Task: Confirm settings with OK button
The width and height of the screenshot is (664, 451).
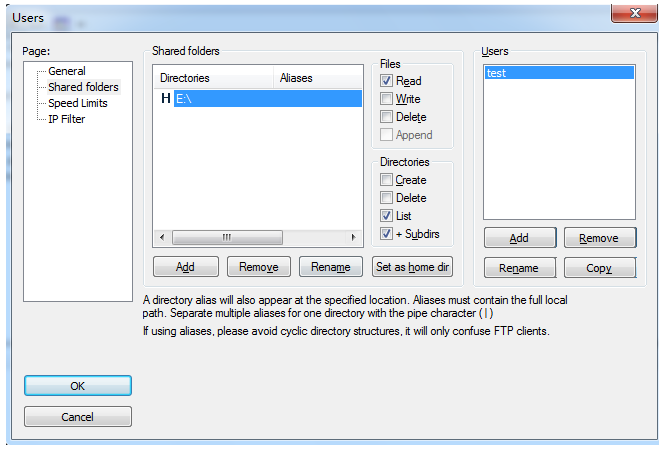Action: click(x=78, y=386)
